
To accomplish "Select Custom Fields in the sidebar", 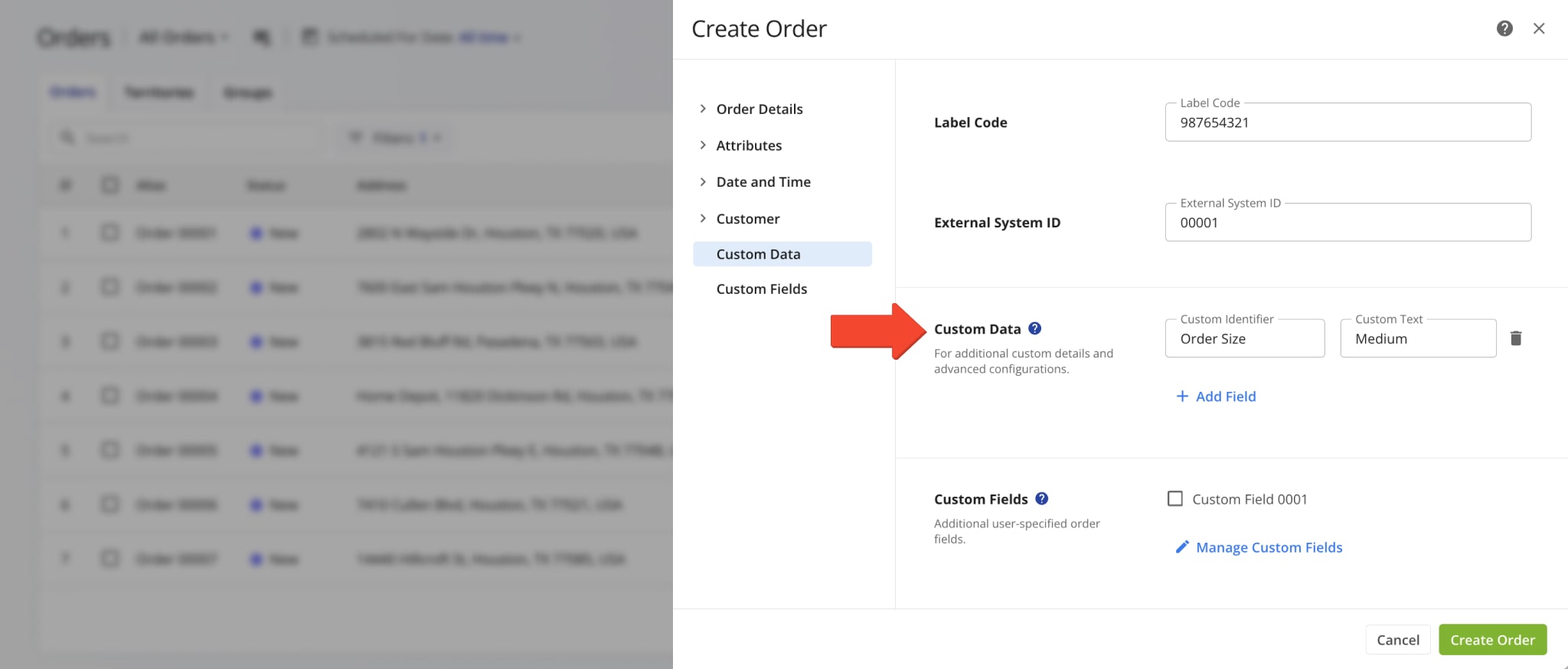I will click(x=762, y=289).
